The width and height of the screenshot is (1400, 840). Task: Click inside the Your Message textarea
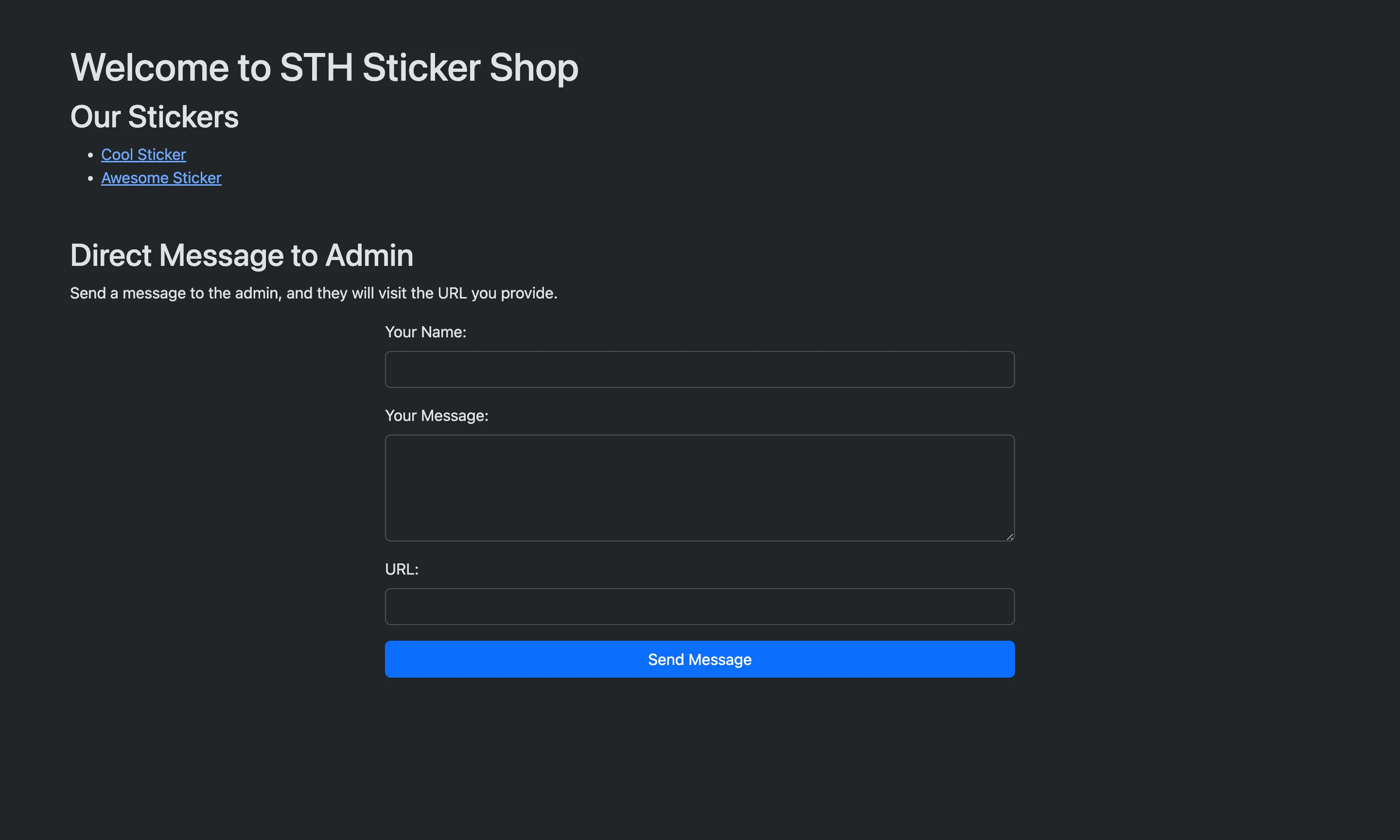[700, 488]
